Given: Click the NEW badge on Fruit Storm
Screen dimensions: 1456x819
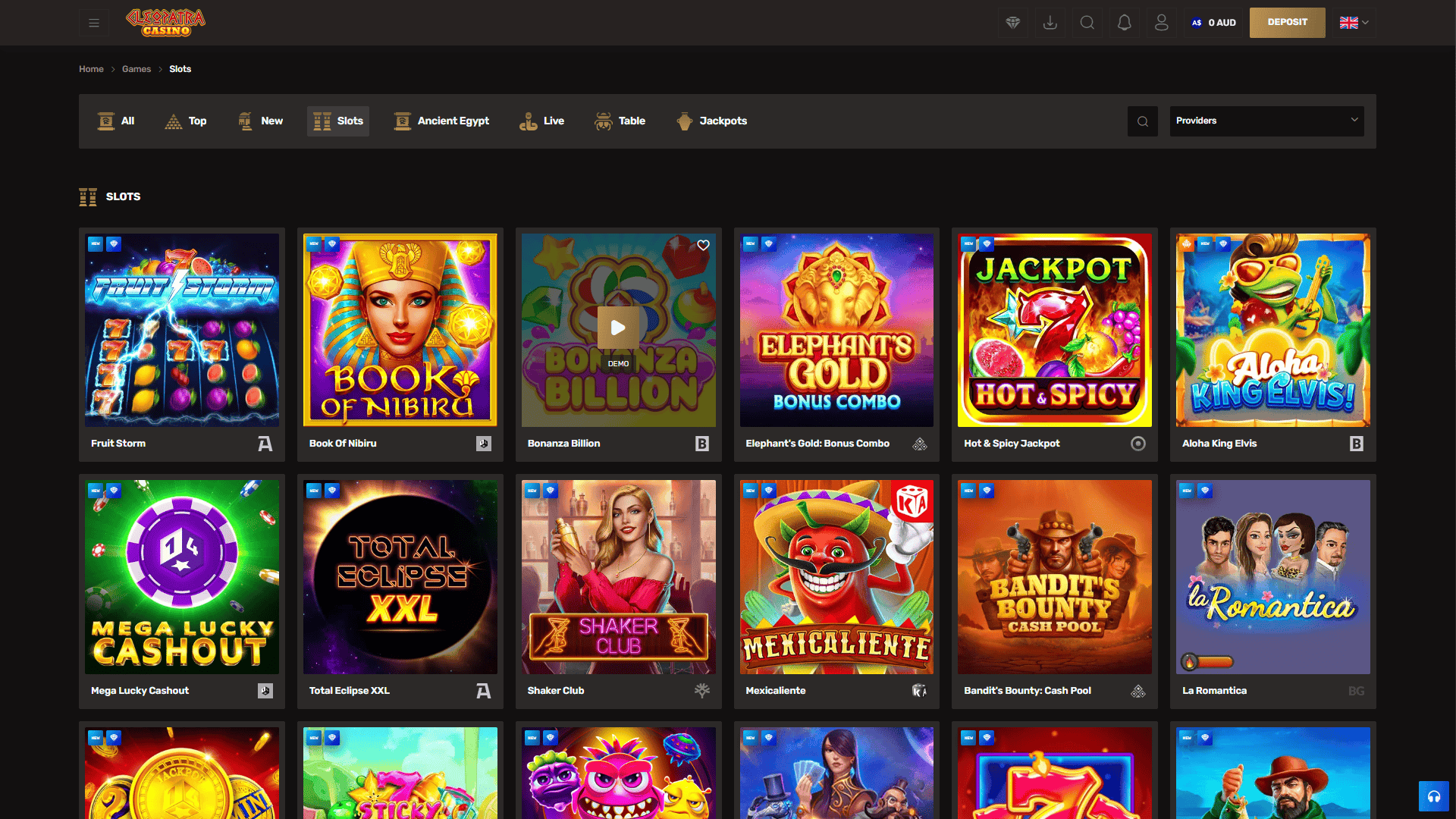Looking at the screenshot, I should [x=96, y=244].
